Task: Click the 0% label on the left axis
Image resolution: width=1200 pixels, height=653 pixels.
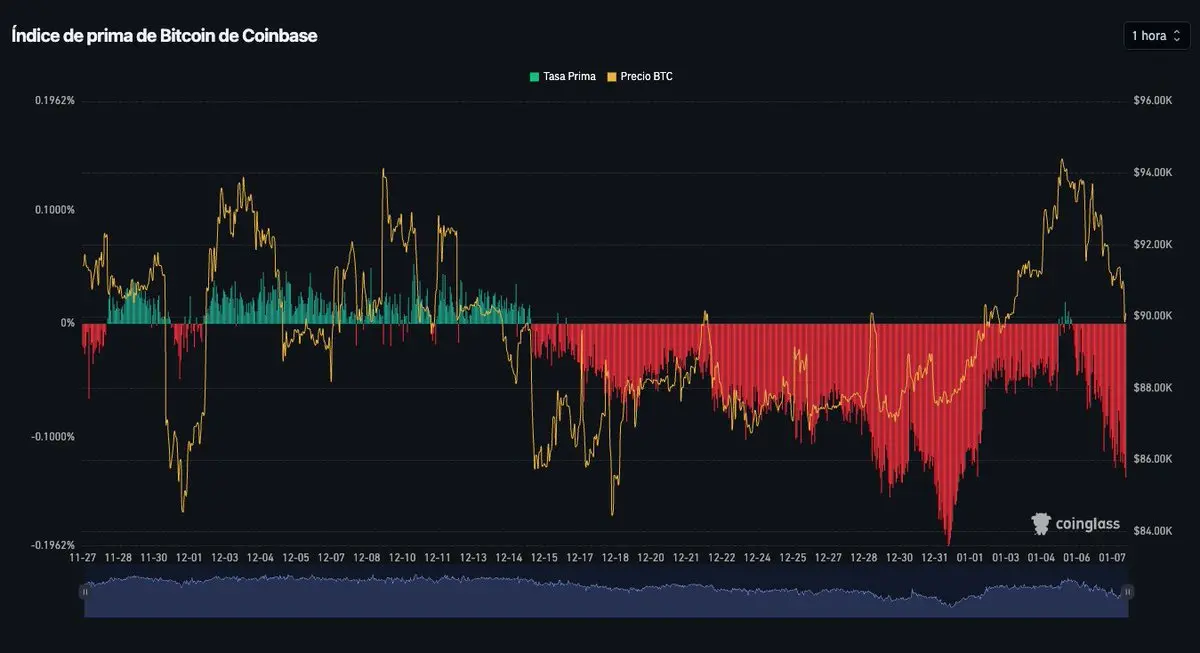Action: (x=66, y=323)
